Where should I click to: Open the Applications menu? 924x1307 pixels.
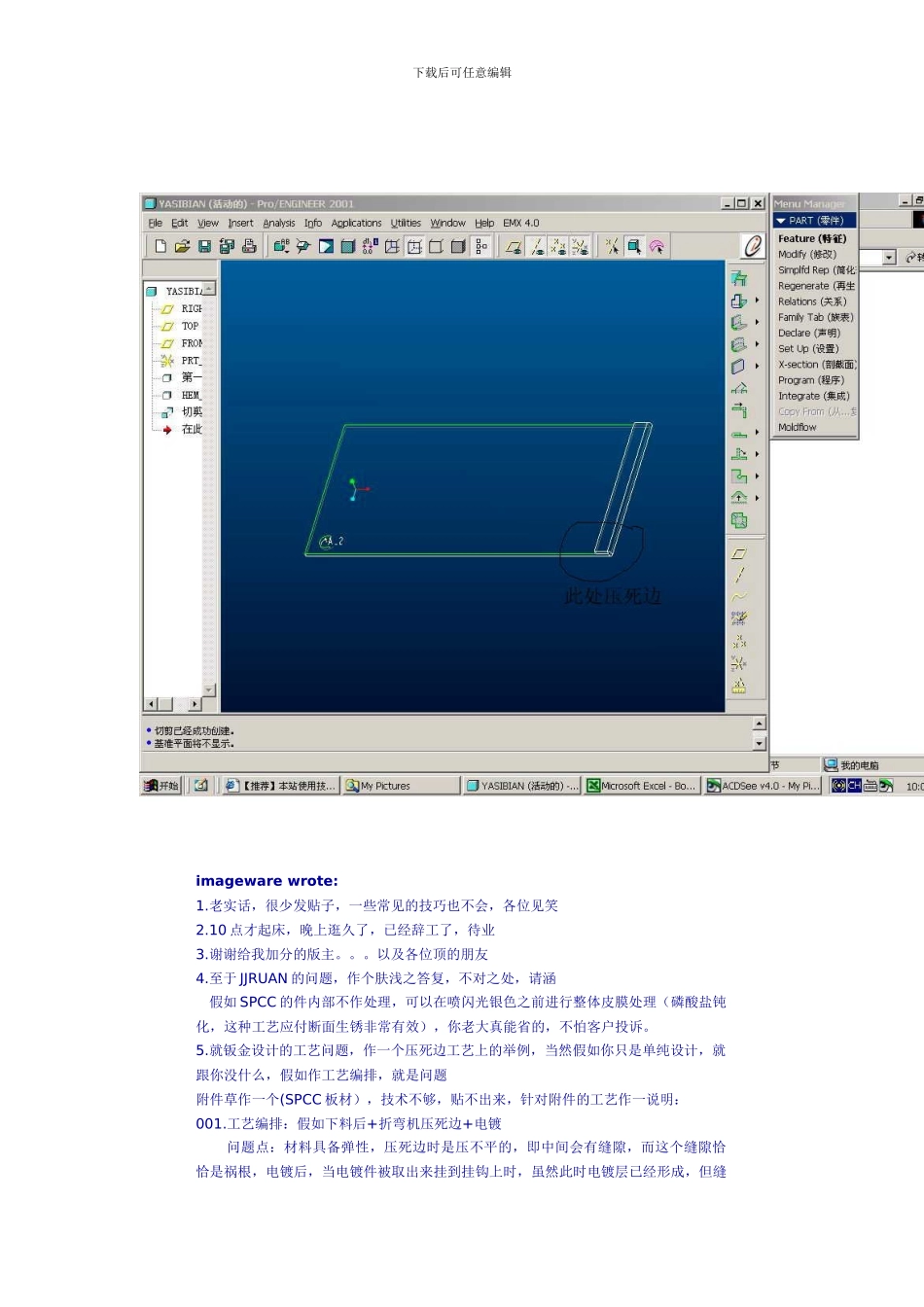356,224
